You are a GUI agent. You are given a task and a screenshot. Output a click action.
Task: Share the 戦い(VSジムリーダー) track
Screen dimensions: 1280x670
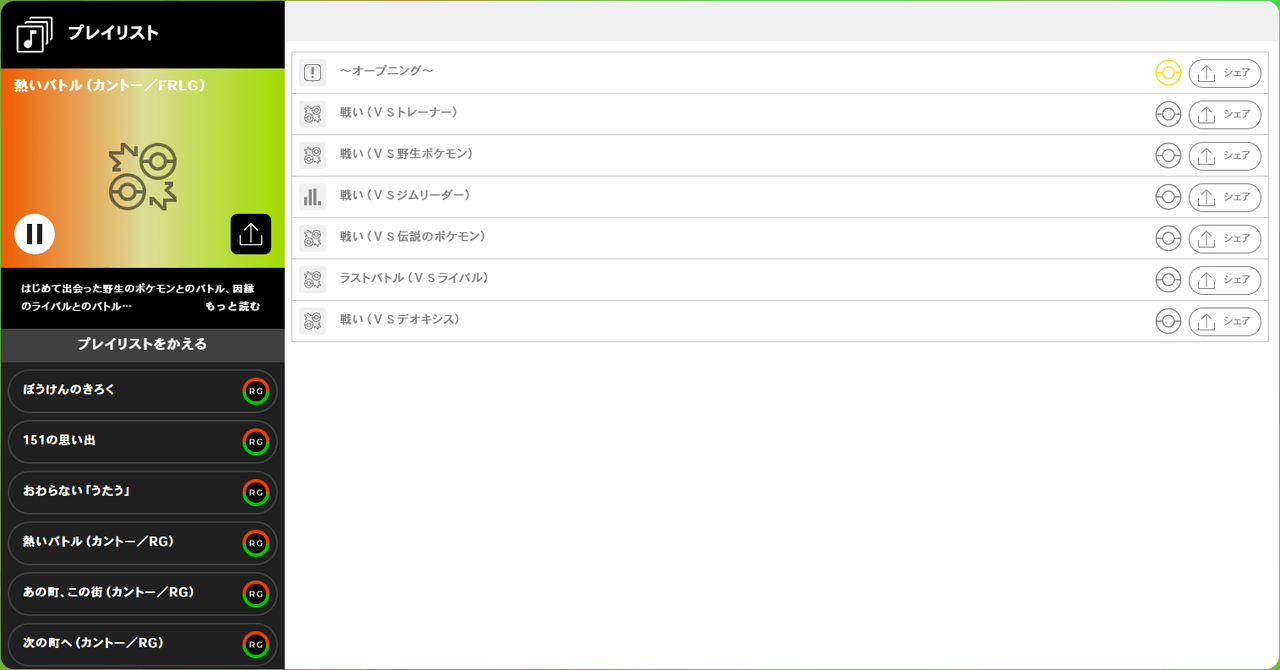1225,197
